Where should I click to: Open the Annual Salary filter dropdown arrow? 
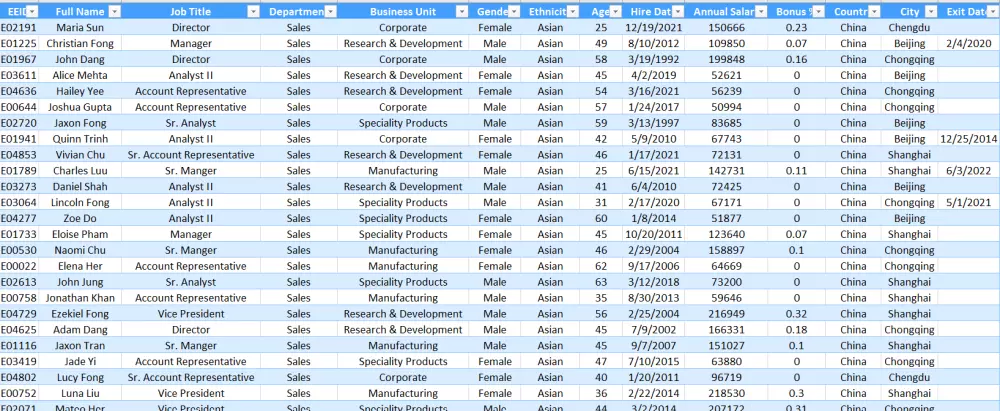point(760,12)
